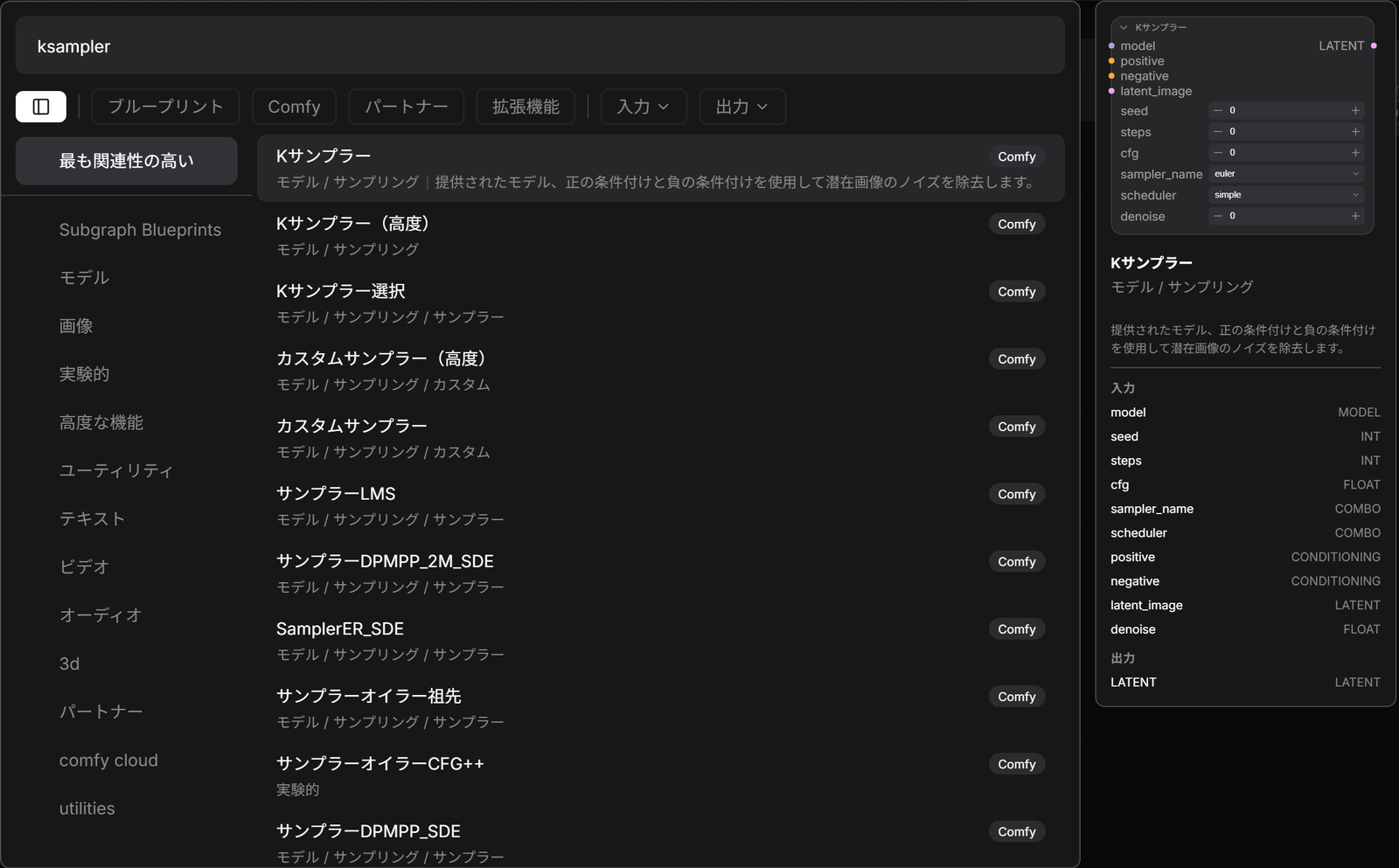Select the サンプラーオイラーCFG++ result

tap(660, 775)
